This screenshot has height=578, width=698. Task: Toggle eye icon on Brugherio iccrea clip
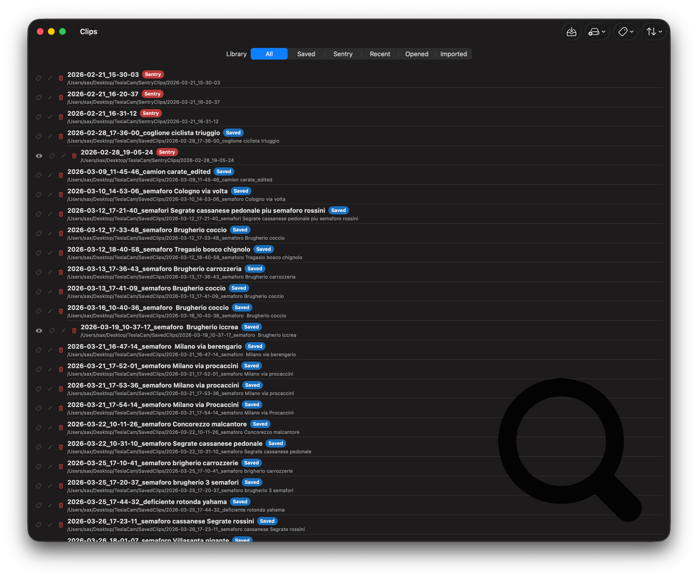(39, 331)
